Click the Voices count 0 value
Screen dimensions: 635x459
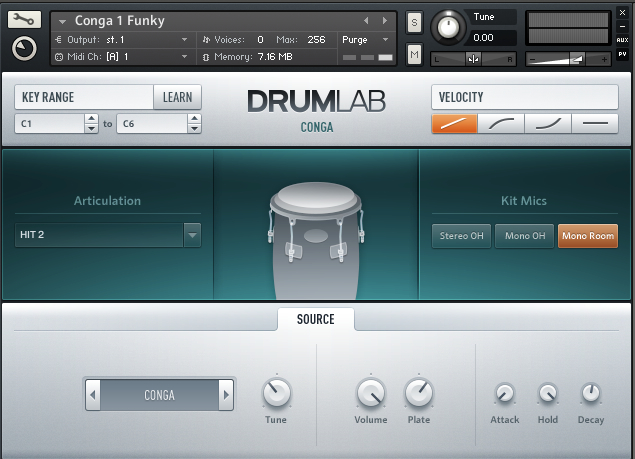pyautogui.click(x=260, y=40)
